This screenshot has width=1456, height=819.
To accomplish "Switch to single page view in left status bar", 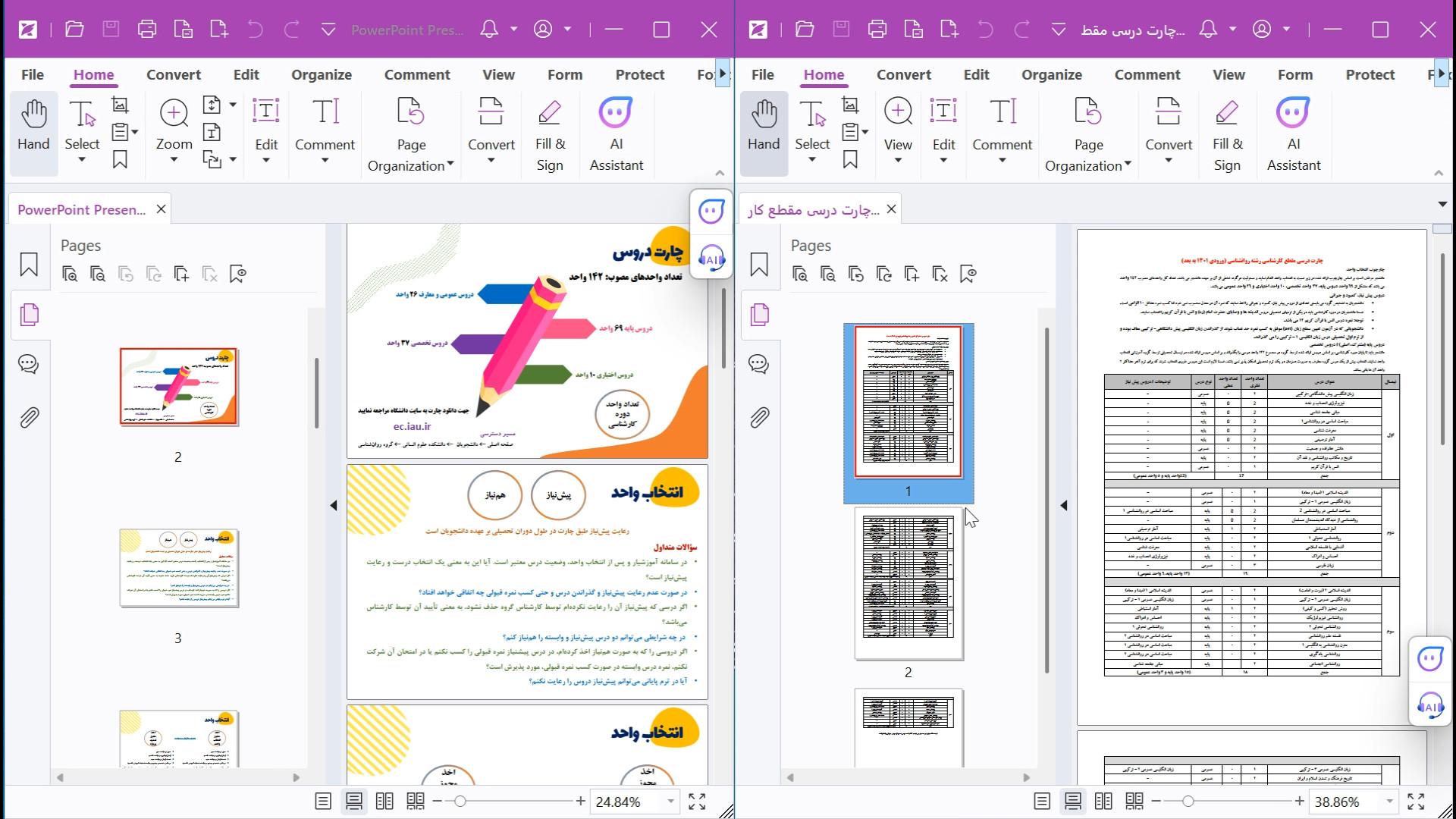I will pos(323,802).
